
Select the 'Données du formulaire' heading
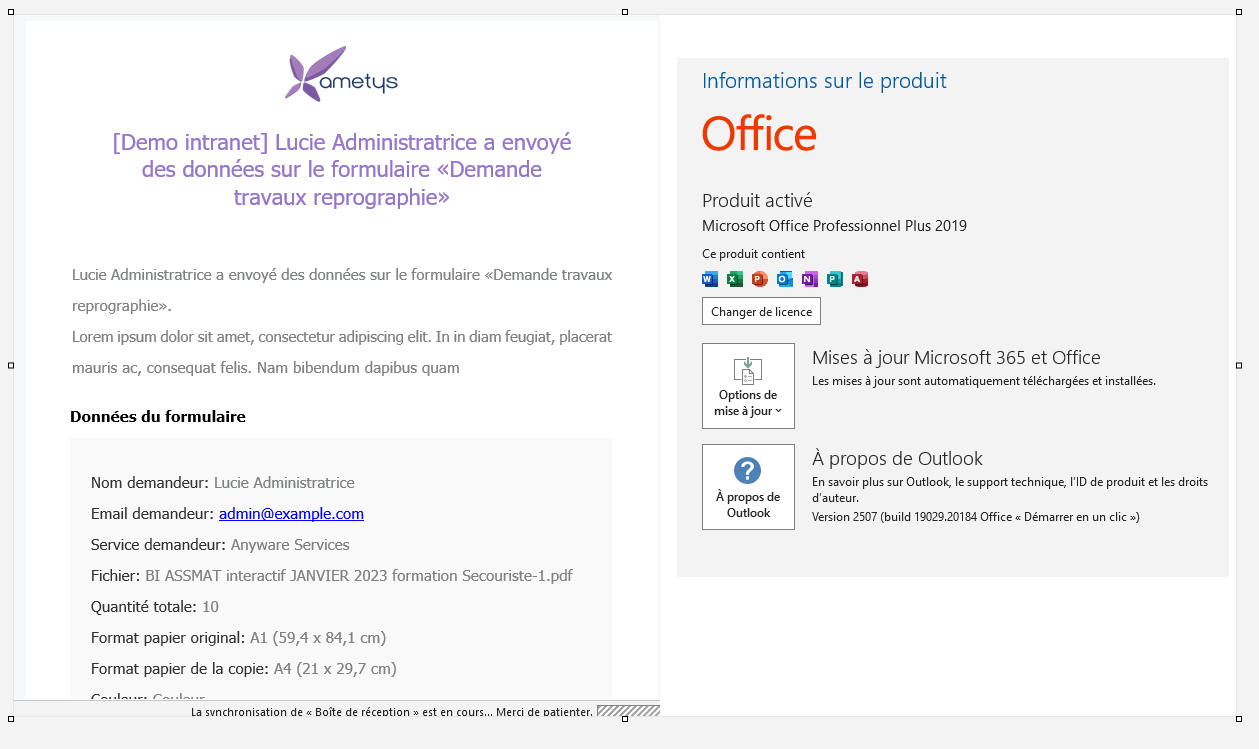click(x=158, y=417)
